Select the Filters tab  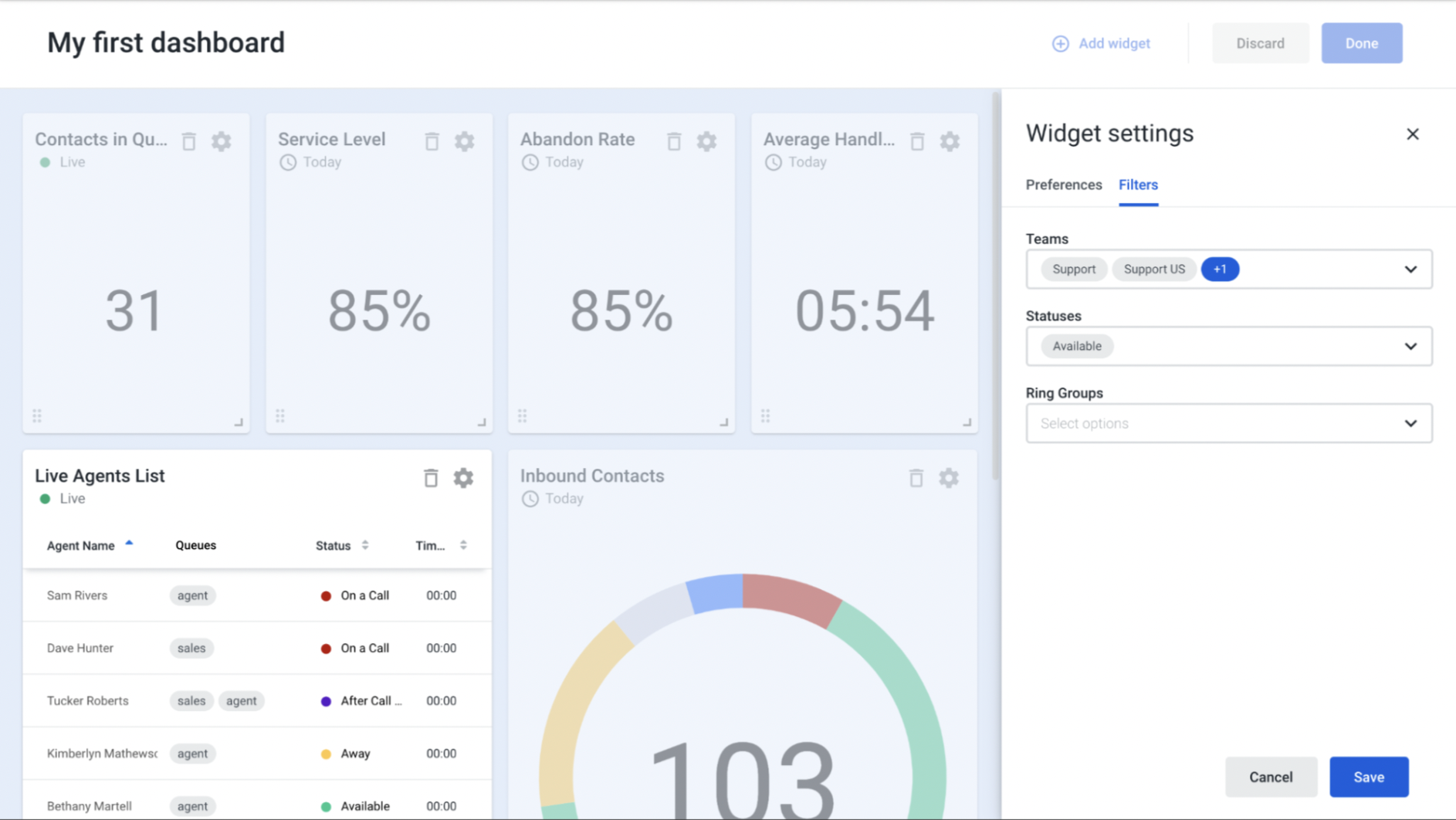click(1138, 185)
